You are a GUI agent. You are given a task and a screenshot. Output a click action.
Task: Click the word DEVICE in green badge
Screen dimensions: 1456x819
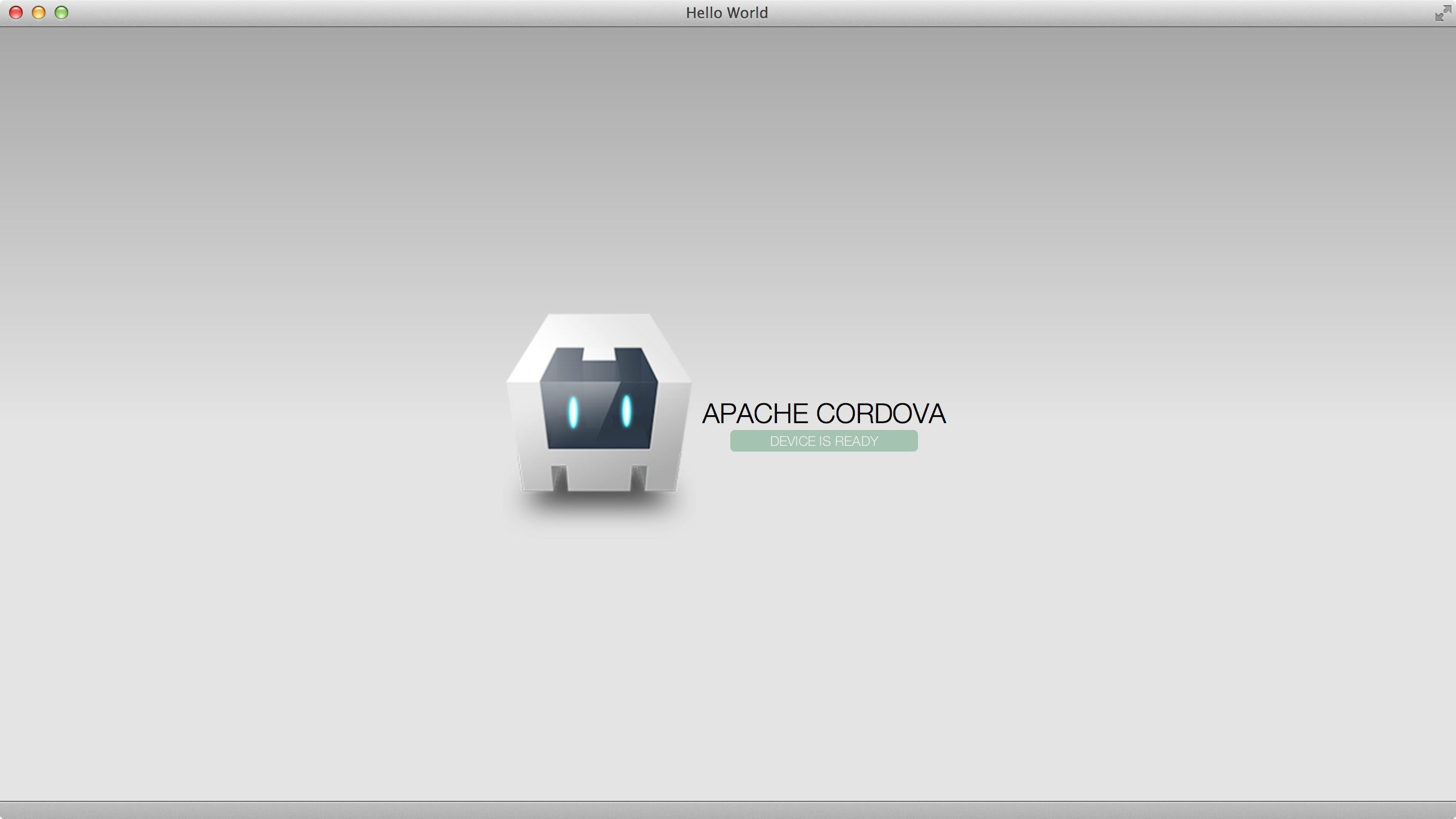792,441
